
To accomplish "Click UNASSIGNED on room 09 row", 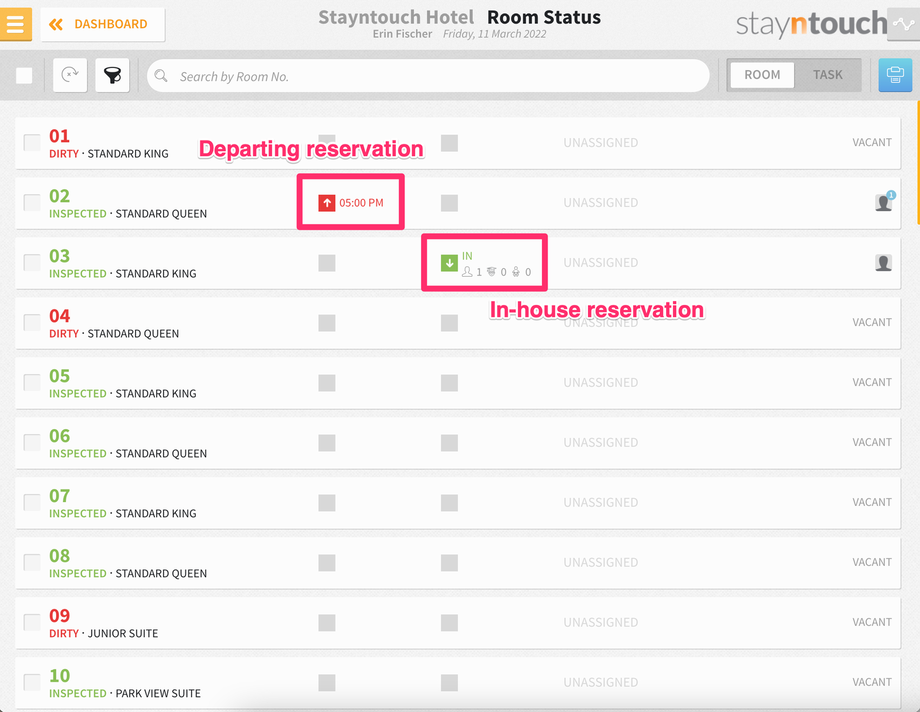I will (x=601, y=622).
